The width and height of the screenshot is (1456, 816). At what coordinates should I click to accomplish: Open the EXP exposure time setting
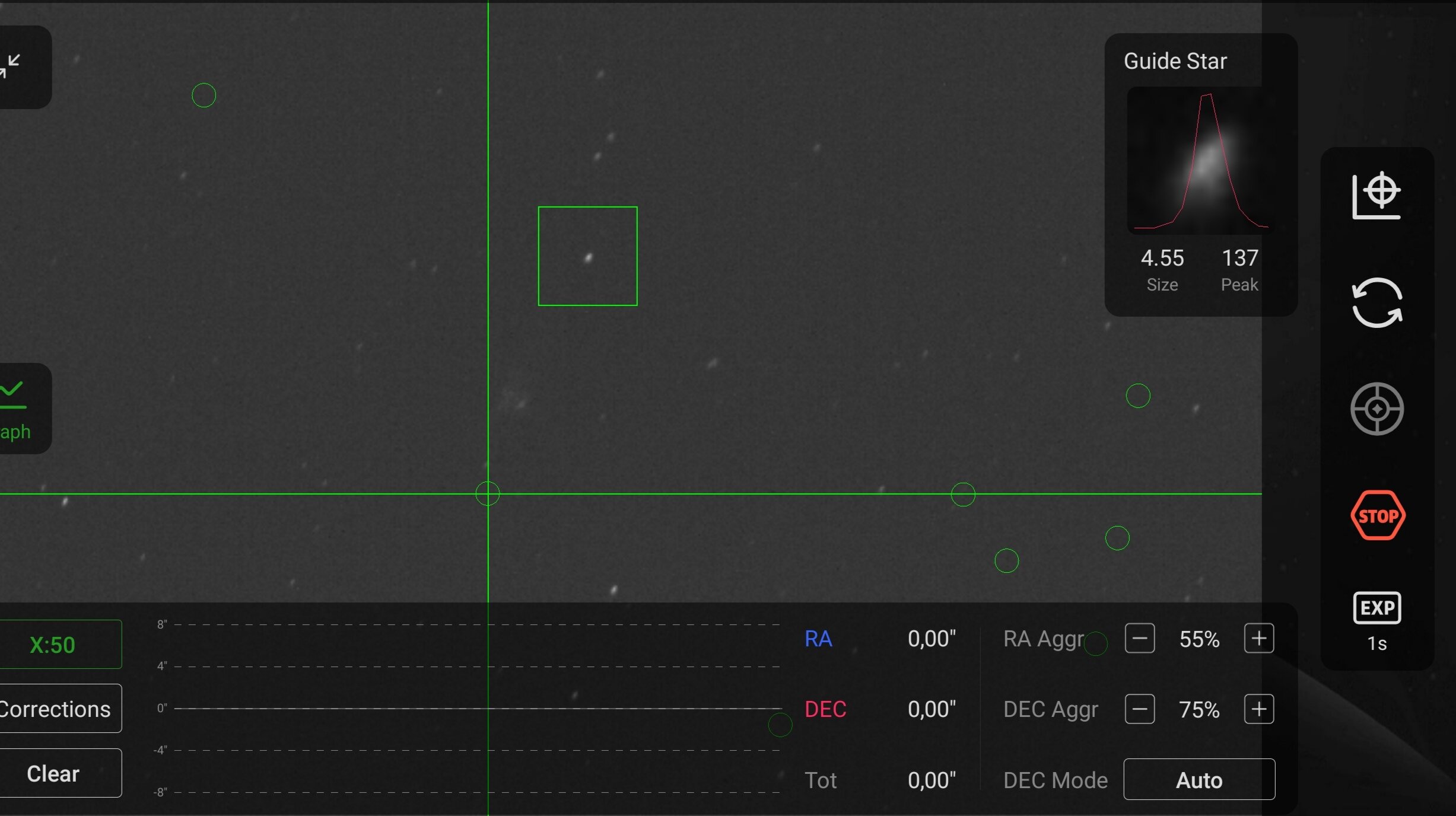(x=1376, y=608)
